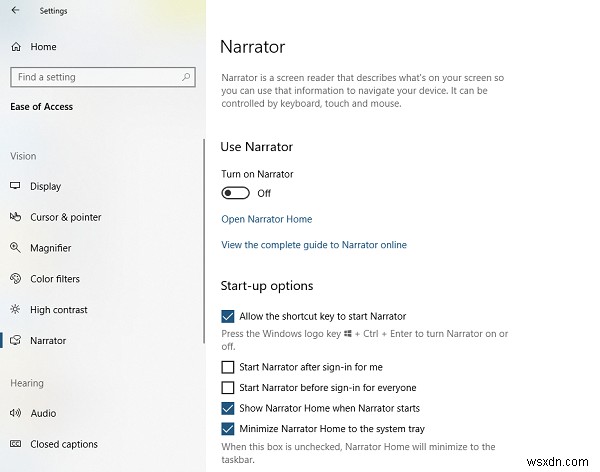Open Color filters settings
The image size is (600, 472).
coord(55,279)
